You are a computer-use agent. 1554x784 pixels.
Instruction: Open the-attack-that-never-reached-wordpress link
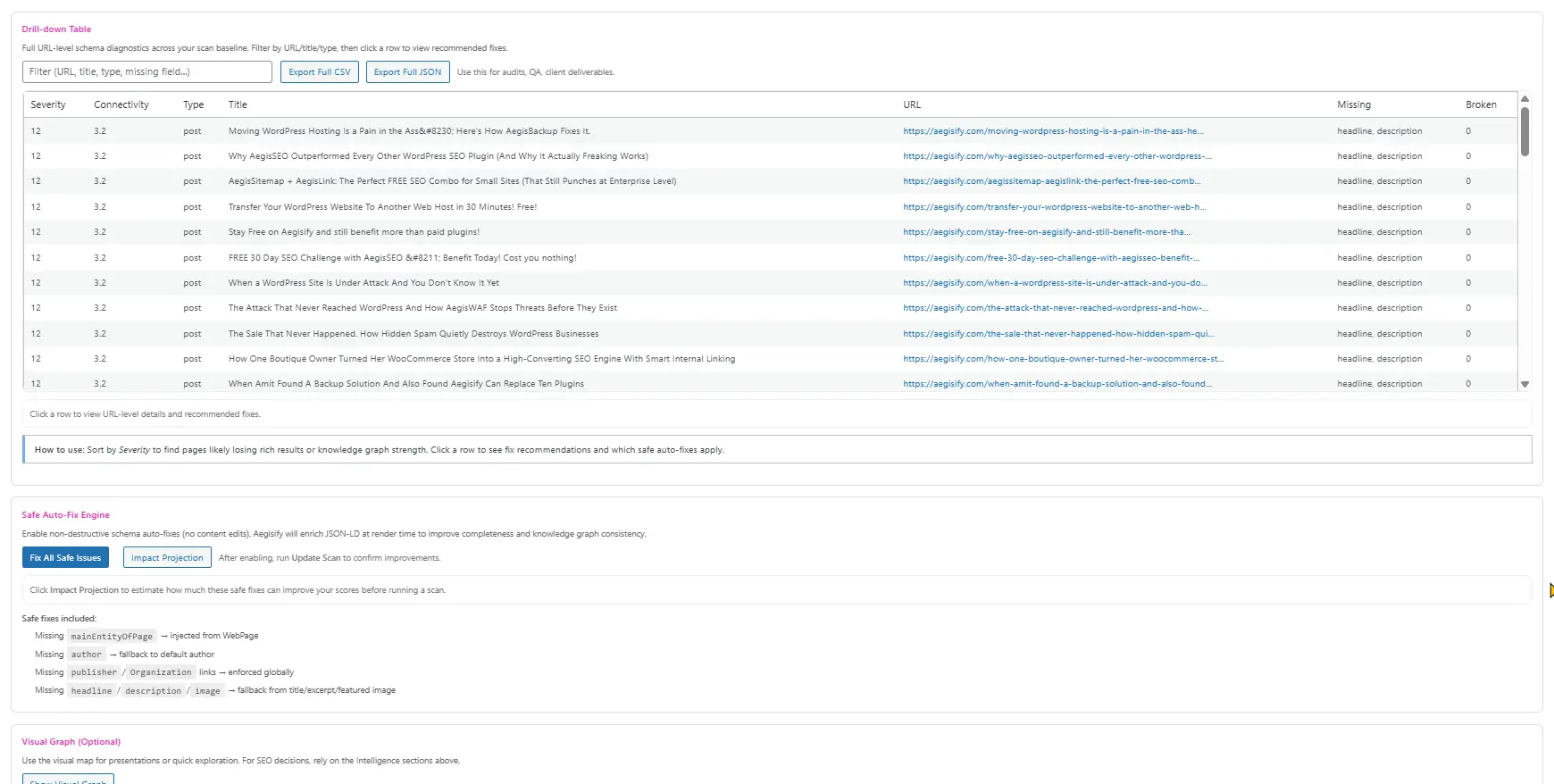coord(1056,307)
